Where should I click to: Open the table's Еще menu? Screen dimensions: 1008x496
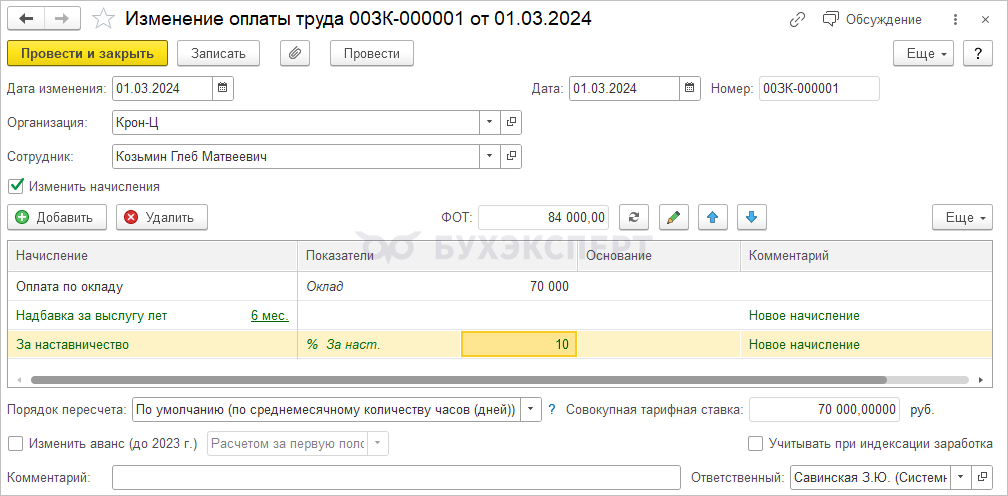click(x=962, y=217)
